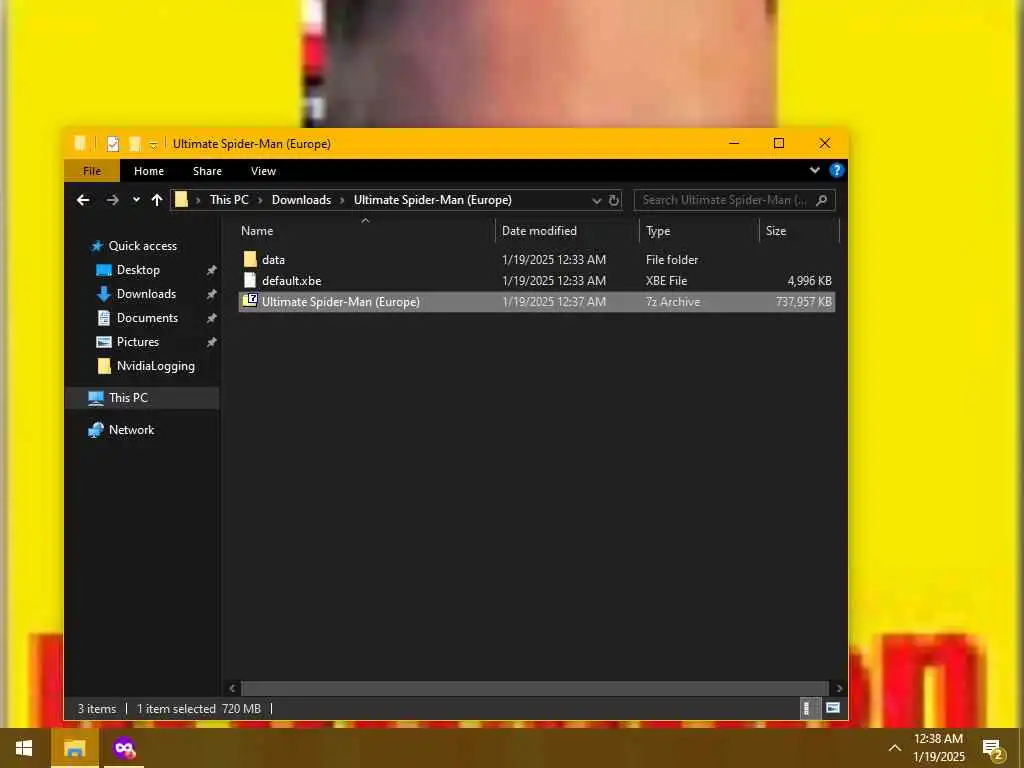Expand the ribbon with the chevron arrow
The width and height of the screenshot is (1024, 768).
click(x=814, y=170)
